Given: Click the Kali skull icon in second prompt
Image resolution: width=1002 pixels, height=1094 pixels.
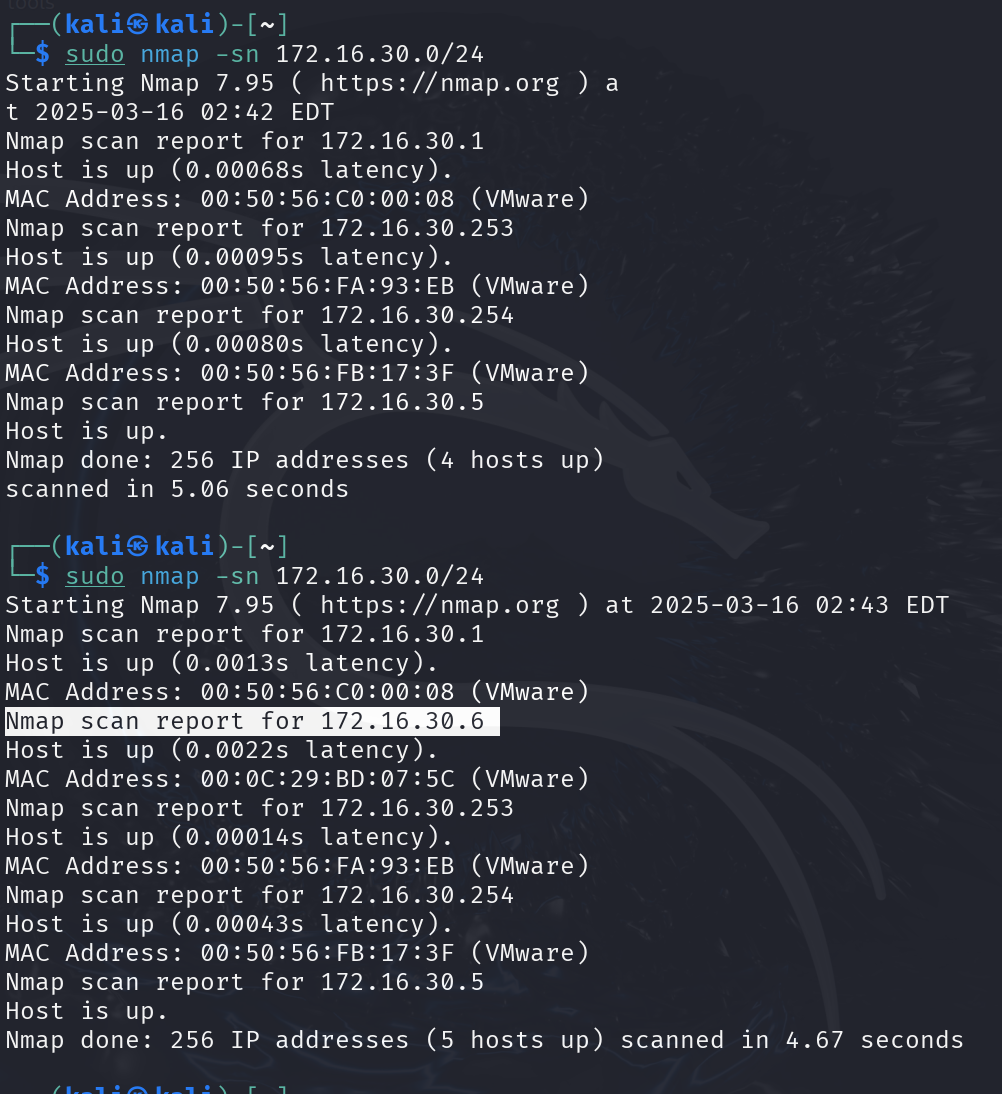Looking at the screenshot, I should pos(137,546).
